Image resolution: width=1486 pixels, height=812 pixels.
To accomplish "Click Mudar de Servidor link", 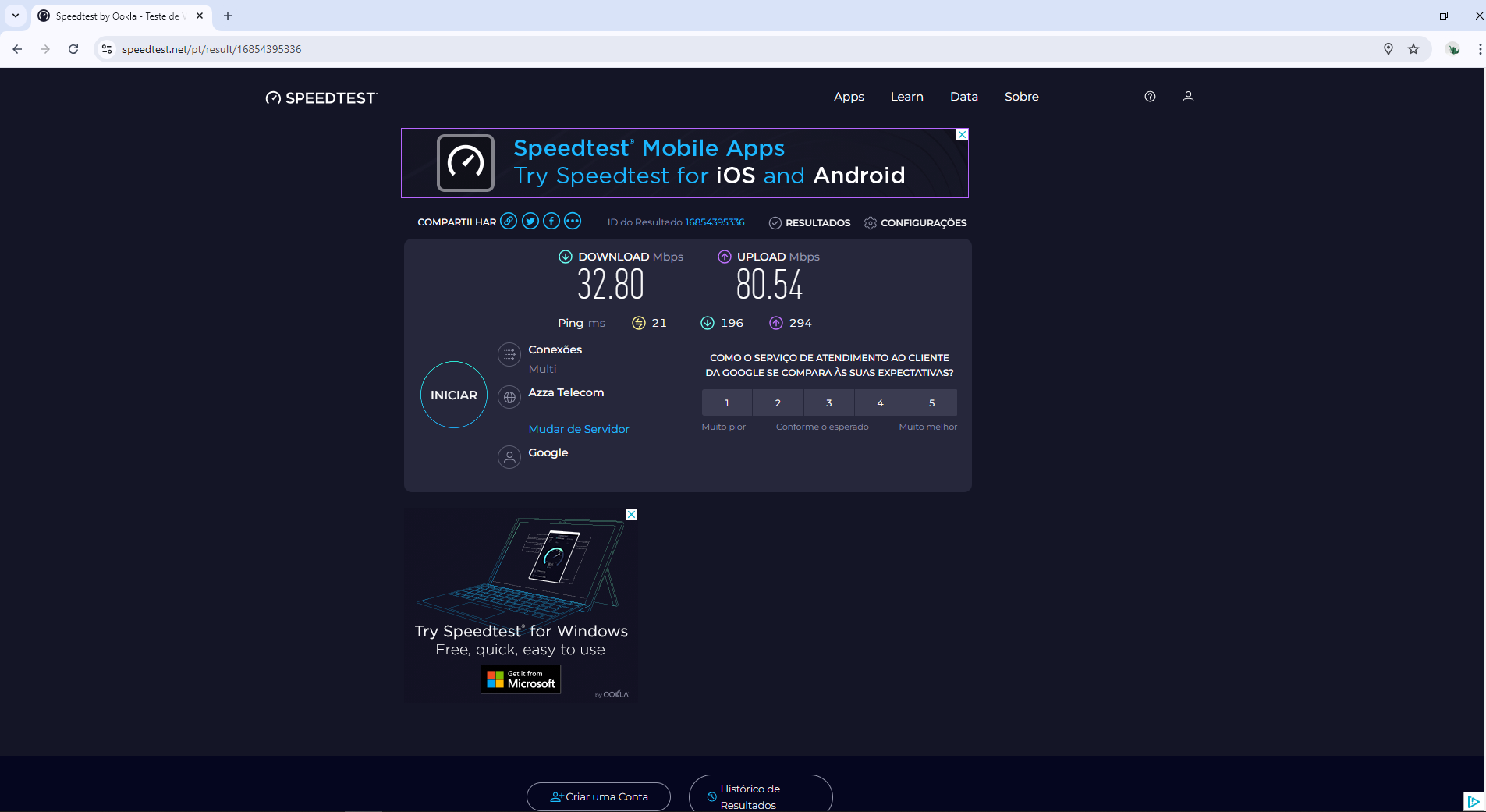I will tap(578, 429).
